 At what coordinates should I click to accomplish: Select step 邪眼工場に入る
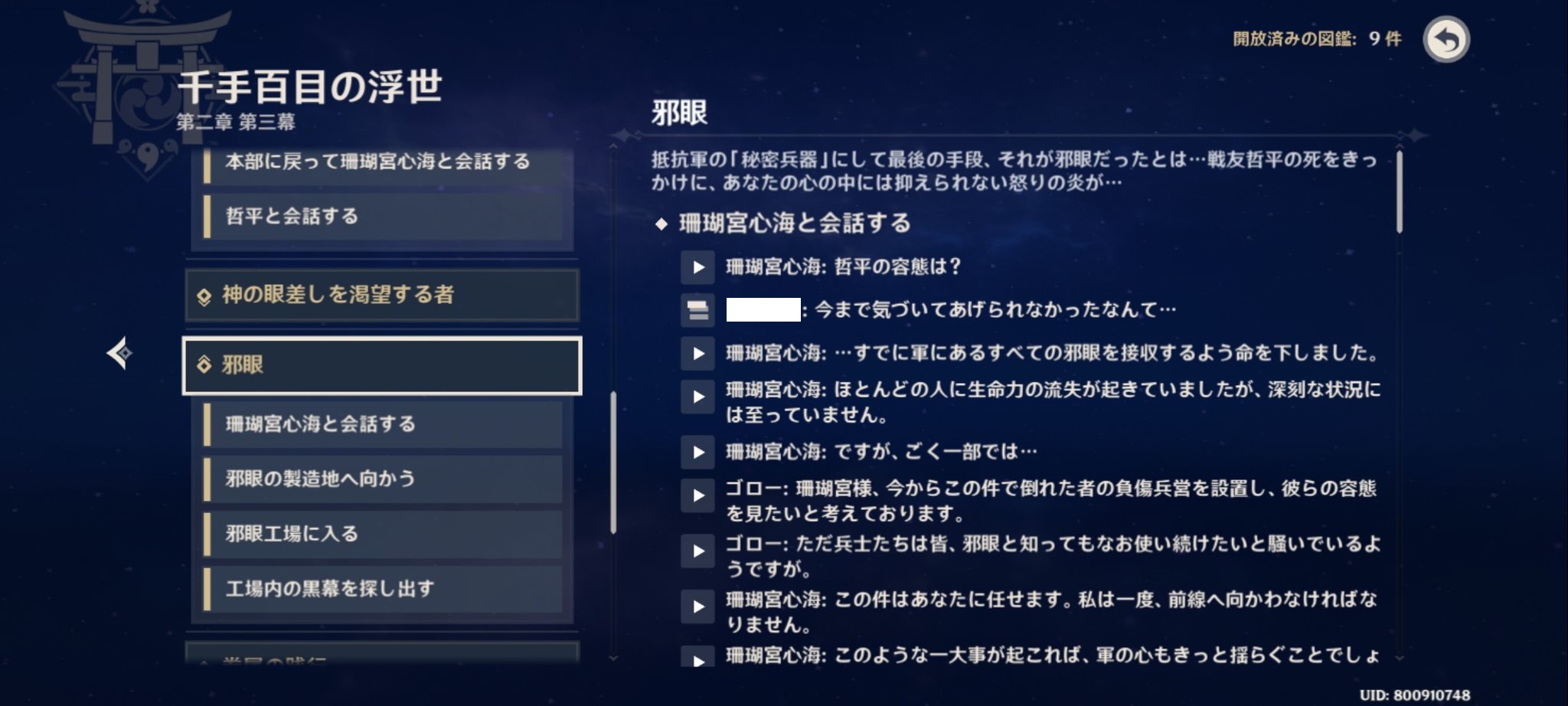383,534
